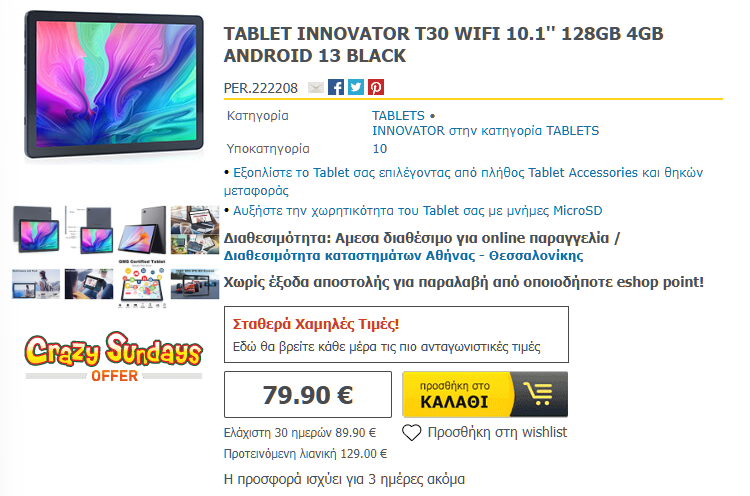Viewport: 750px width, 496px height.
Task: View the racing car screen thumbnail
Action: [x=195, y=284]
